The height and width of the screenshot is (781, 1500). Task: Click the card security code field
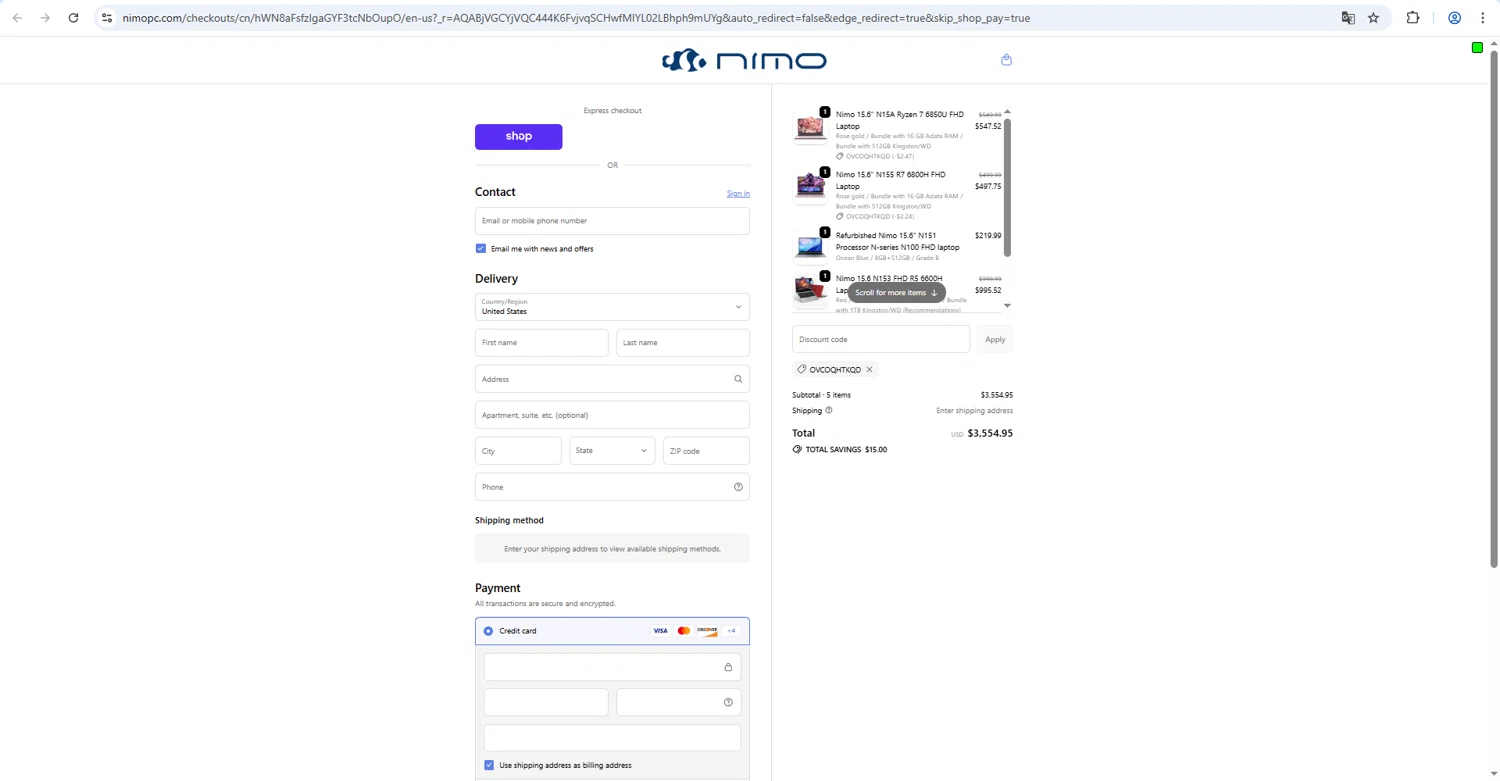click(679, 702)
